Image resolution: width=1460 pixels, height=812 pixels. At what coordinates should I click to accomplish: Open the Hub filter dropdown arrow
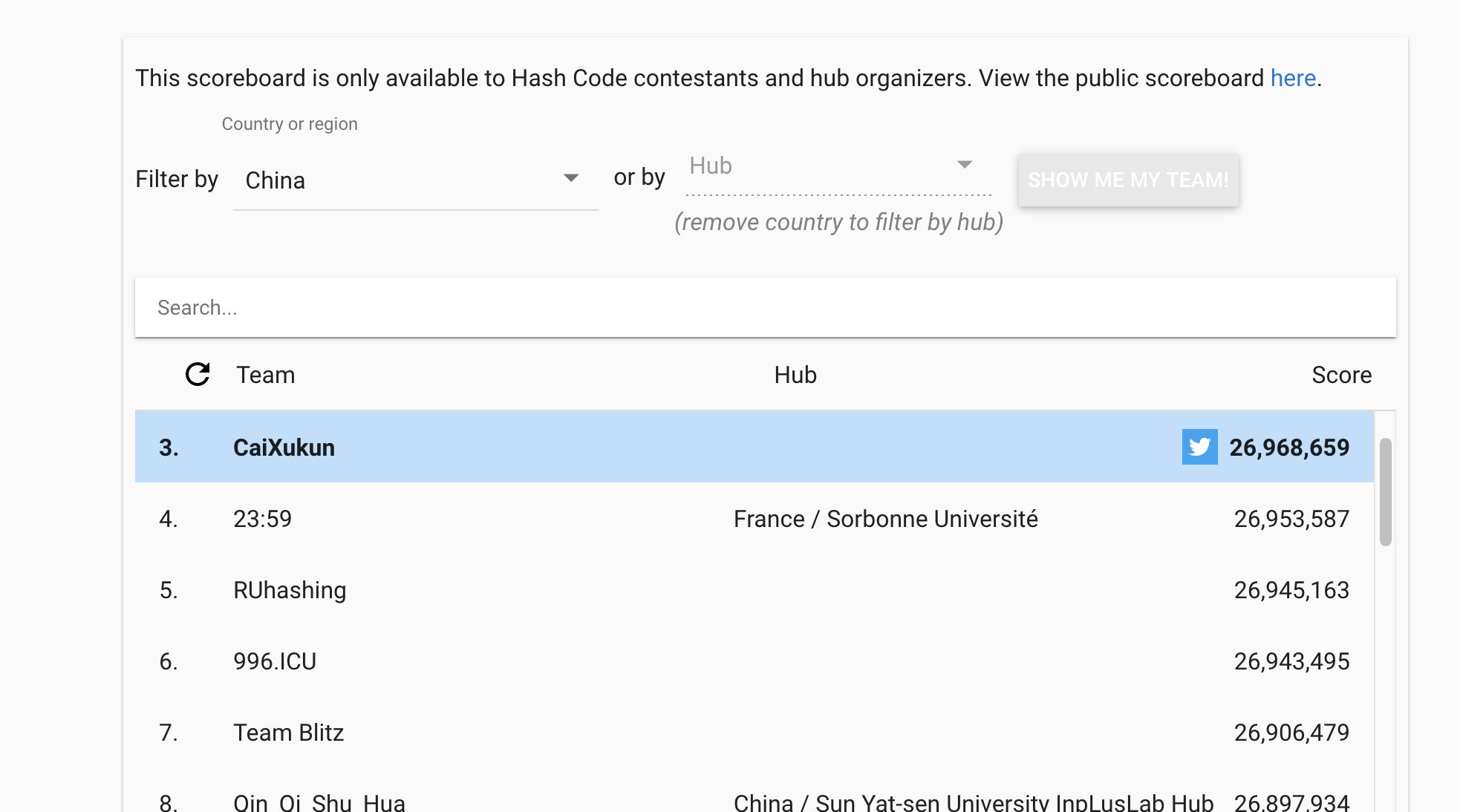tap(964, 165)
